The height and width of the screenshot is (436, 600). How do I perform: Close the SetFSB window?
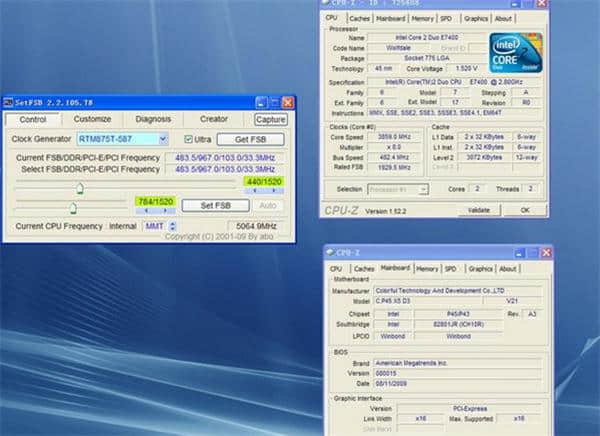point(287,102)
